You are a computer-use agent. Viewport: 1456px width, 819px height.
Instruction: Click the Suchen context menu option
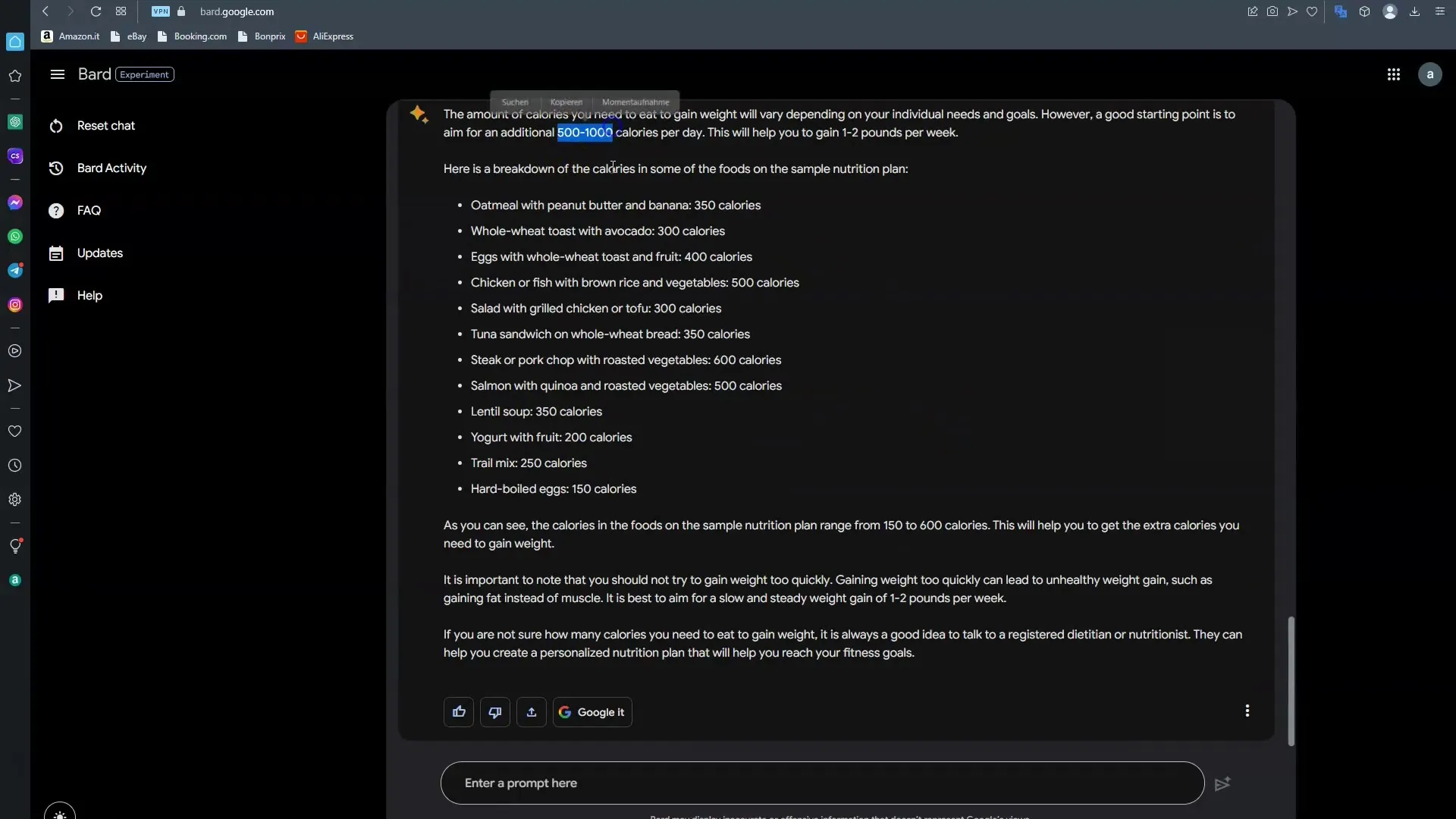coord(513,101)
